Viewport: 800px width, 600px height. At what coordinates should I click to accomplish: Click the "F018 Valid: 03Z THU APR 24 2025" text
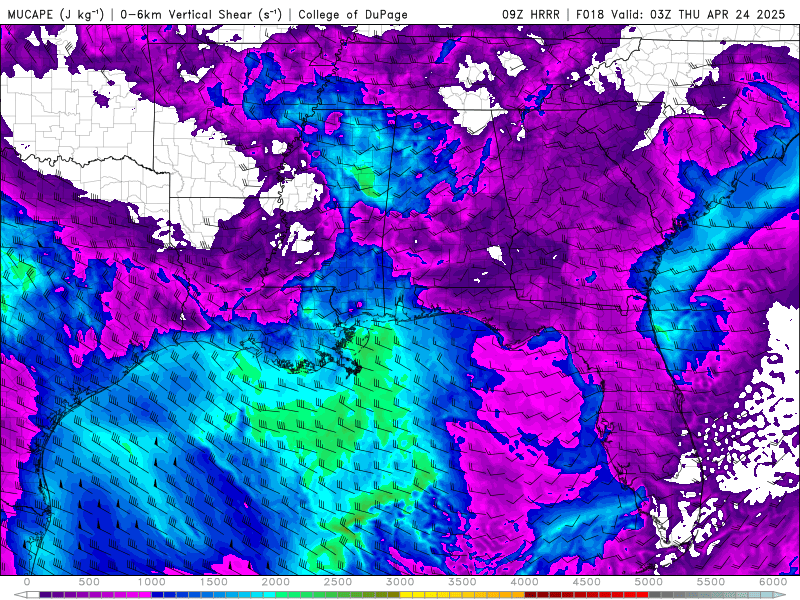681,14
